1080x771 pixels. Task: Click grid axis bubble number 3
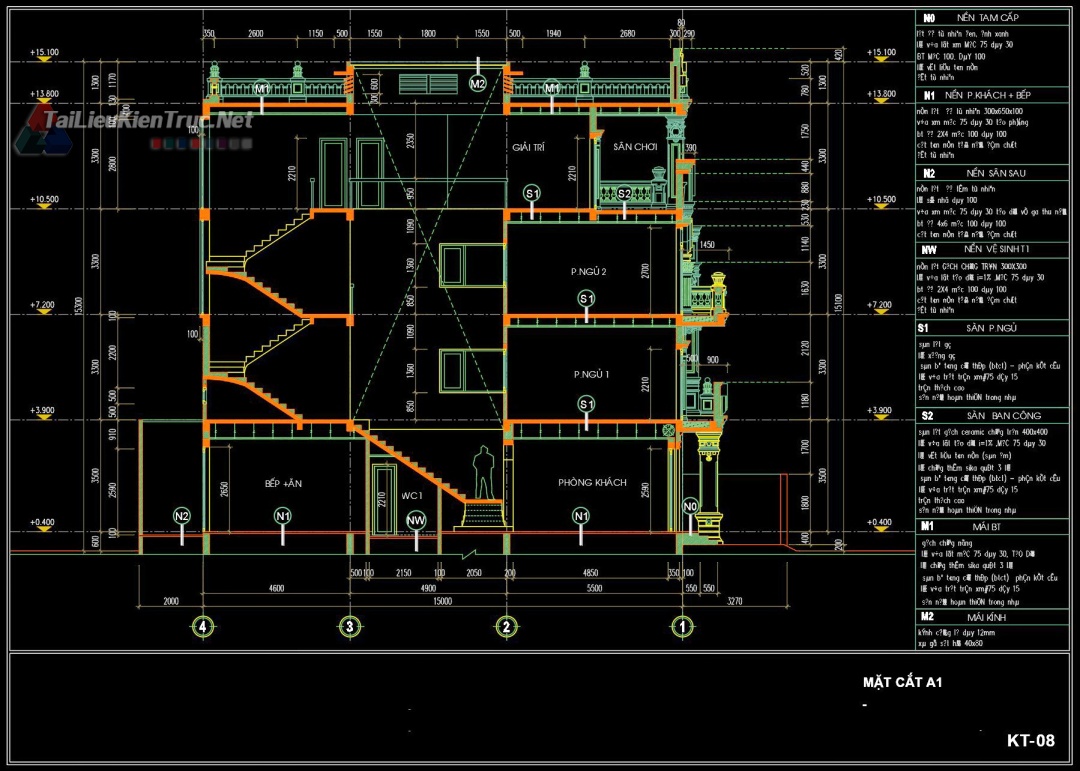pos(349,627)
